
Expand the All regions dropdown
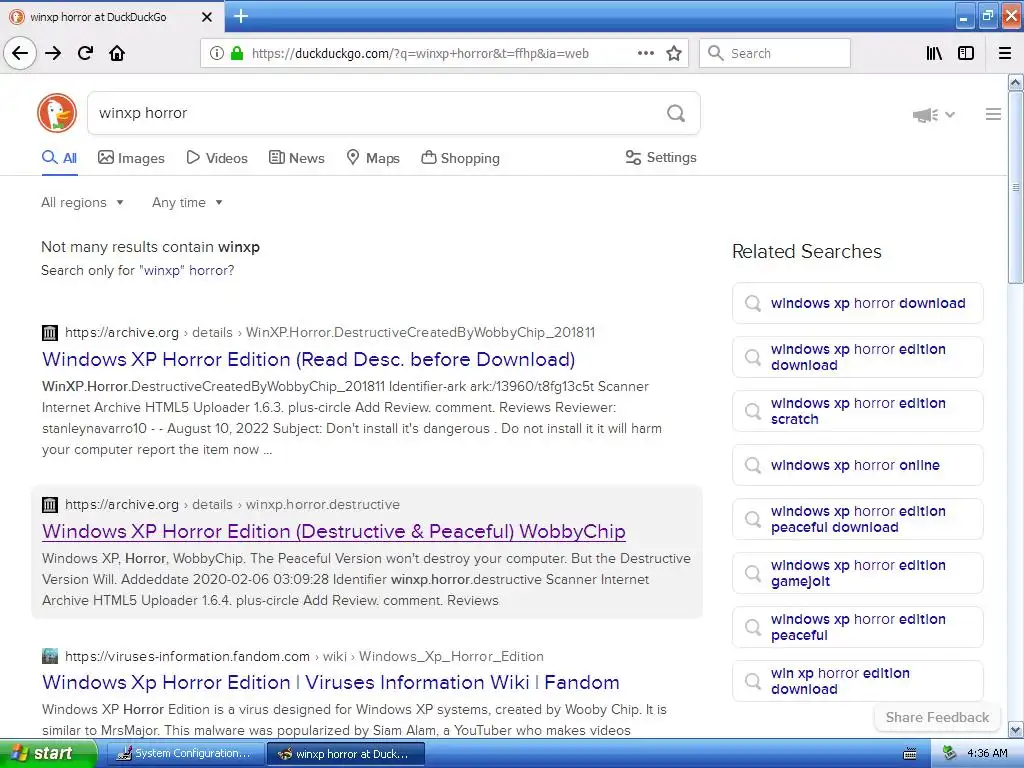82,202
